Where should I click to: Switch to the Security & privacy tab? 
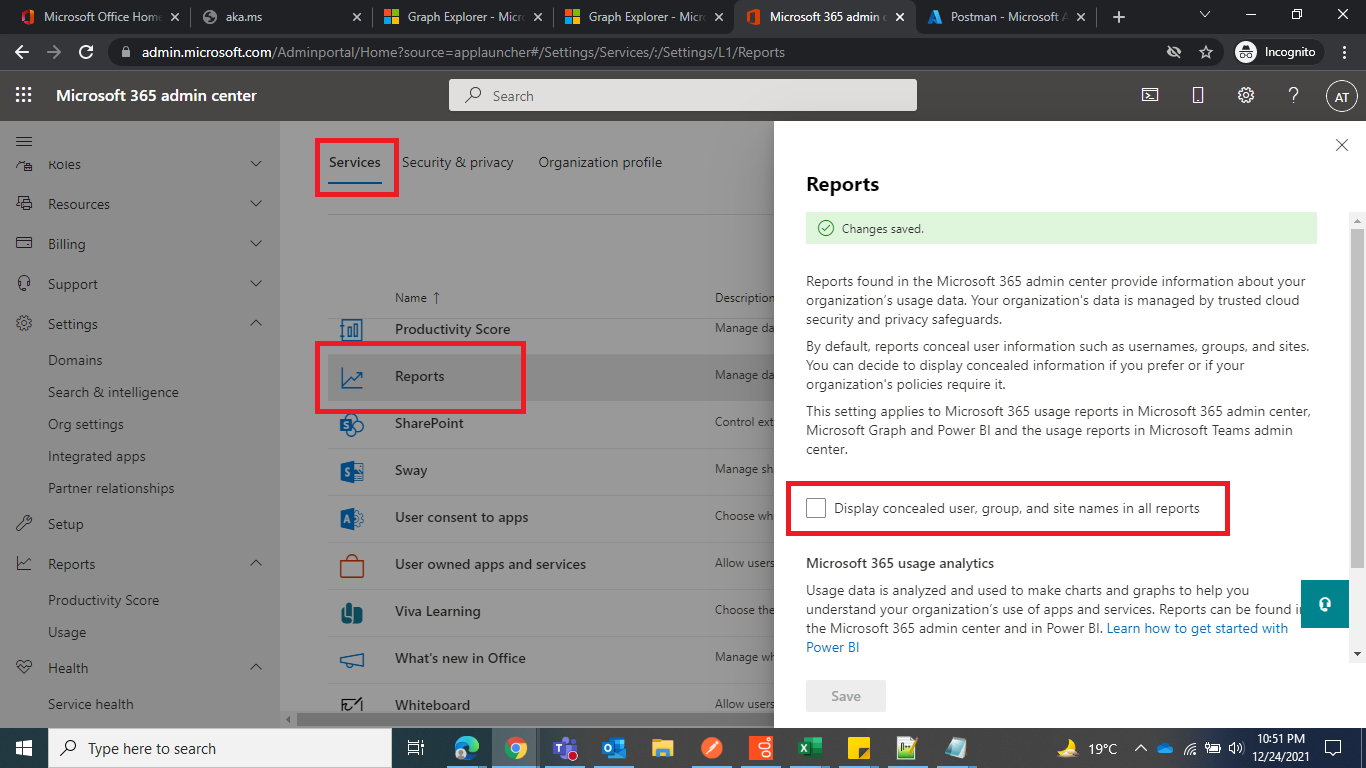tap(458, 162)
